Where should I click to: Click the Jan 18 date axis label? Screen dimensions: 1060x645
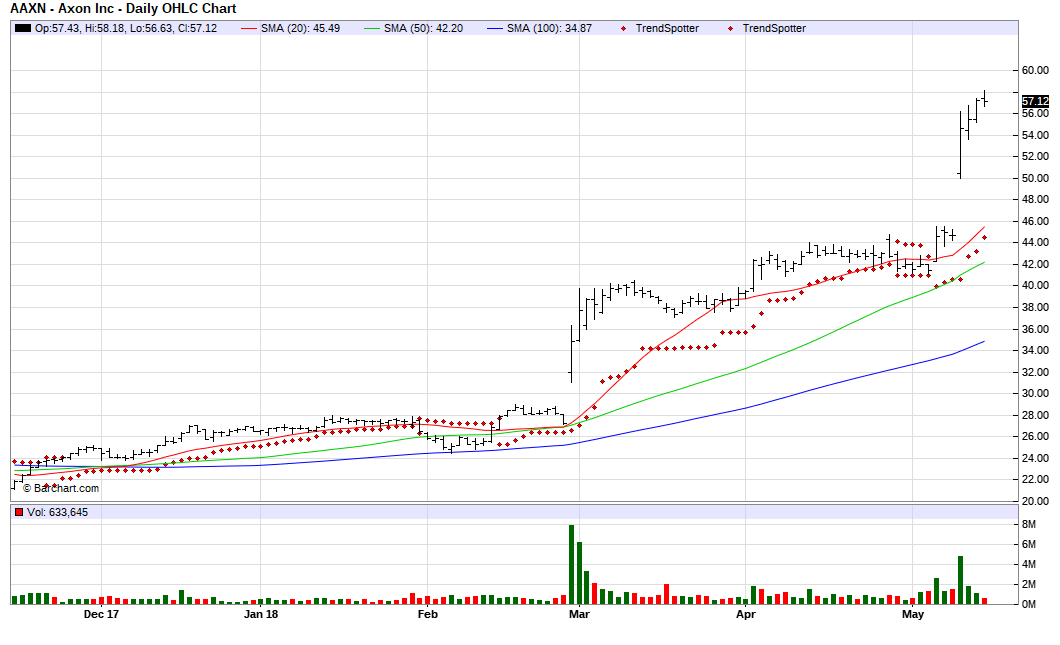coord(261,614)
